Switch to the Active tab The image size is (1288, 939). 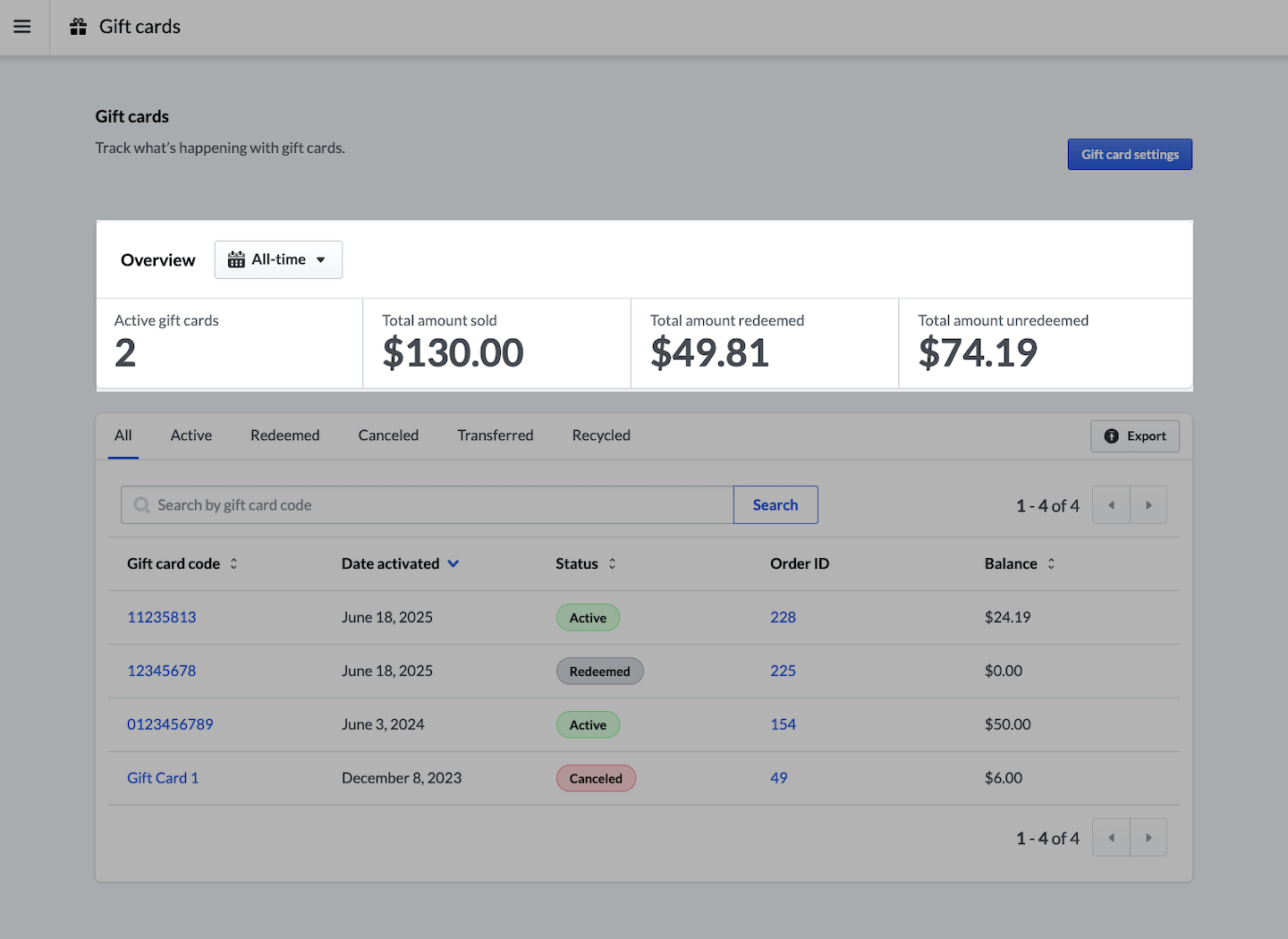pos(191,436)
